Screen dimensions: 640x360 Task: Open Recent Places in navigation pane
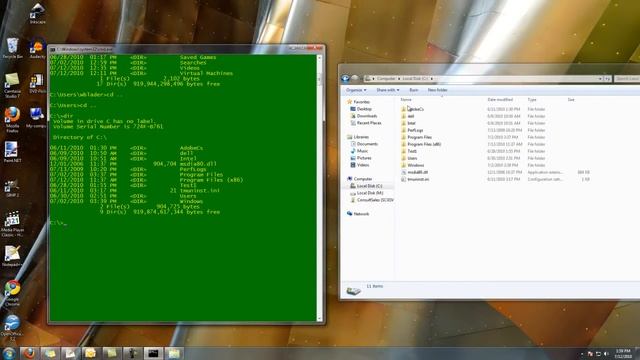tap(366, 123)
